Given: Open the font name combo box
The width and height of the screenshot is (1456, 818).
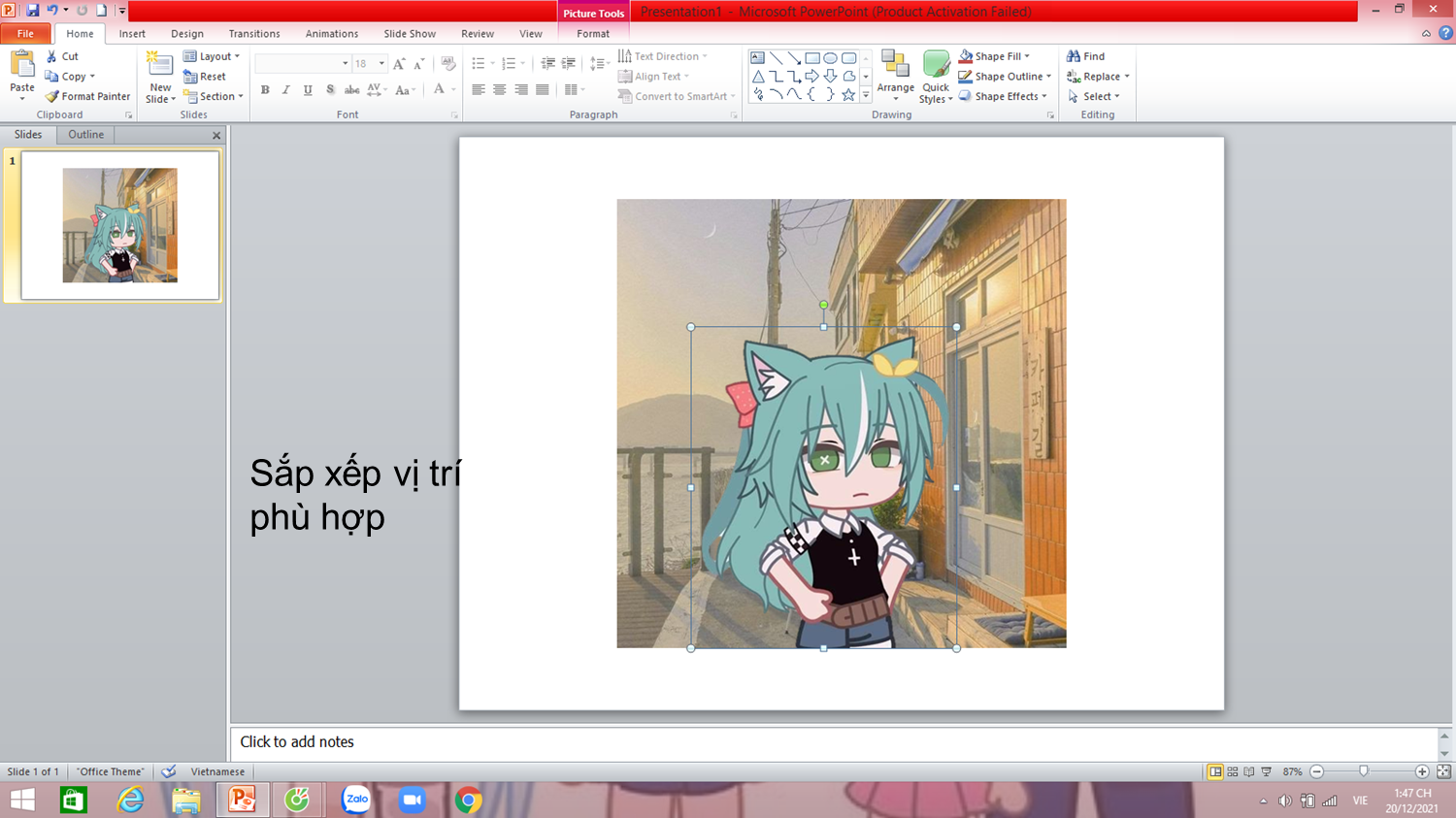Looking at the screenshot, I should [x=303, y=64].
